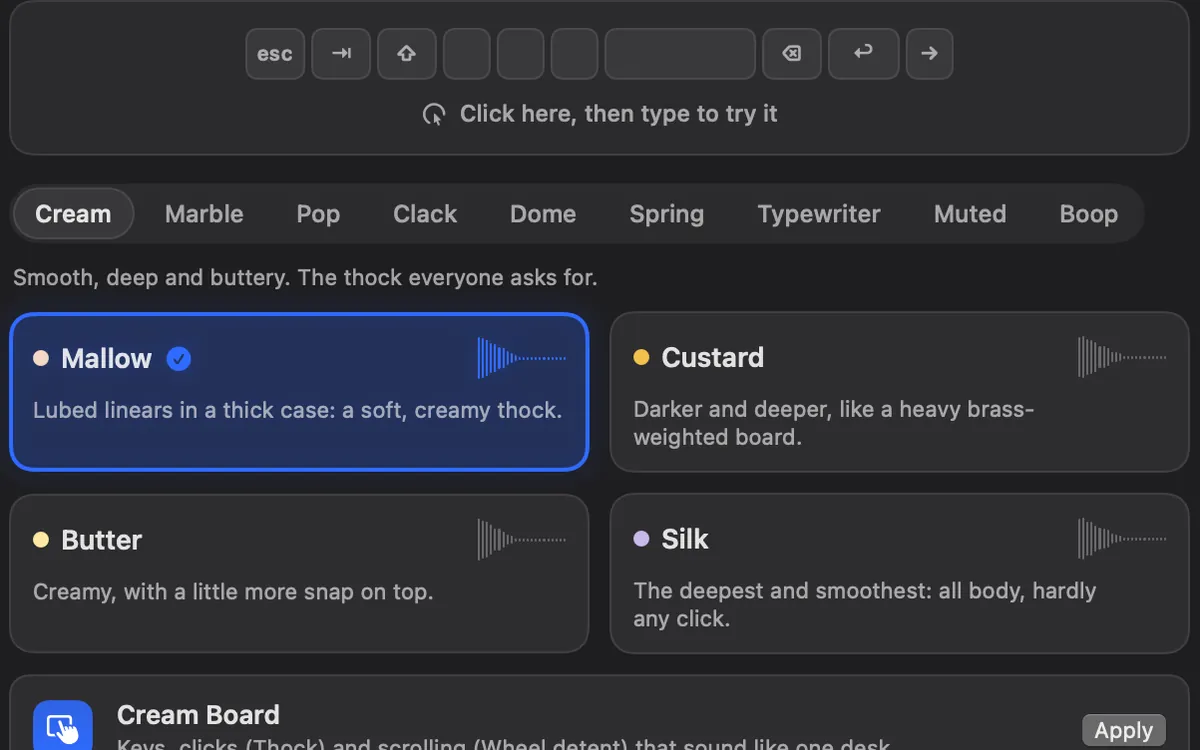
Task: Open the Dome tab
Action: click(x=543, y=214)
